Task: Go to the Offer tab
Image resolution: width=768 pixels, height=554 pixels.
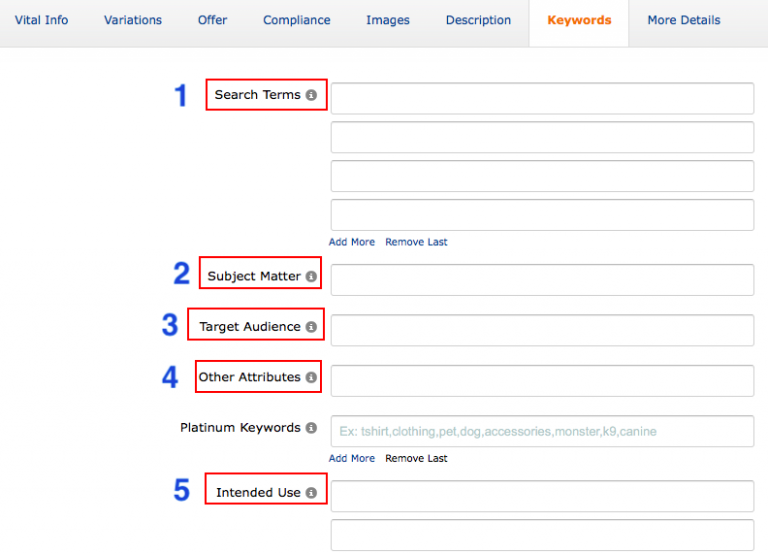Action: (213, 20)
